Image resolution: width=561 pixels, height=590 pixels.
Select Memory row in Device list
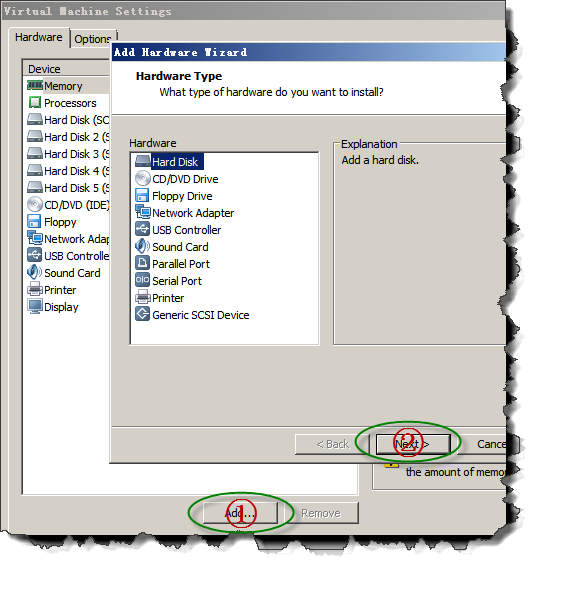coord(68,86)
